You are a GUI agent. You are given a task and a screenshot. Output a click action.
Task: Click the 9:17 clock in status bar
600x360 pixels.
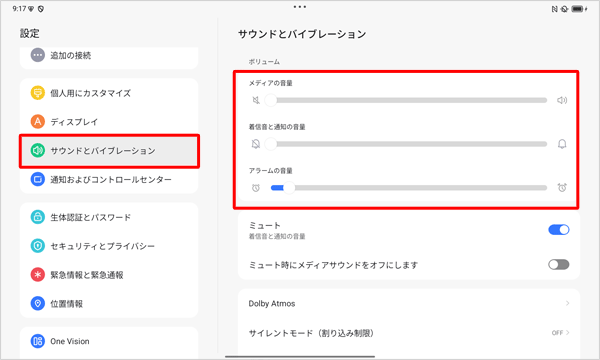point(19,8)
